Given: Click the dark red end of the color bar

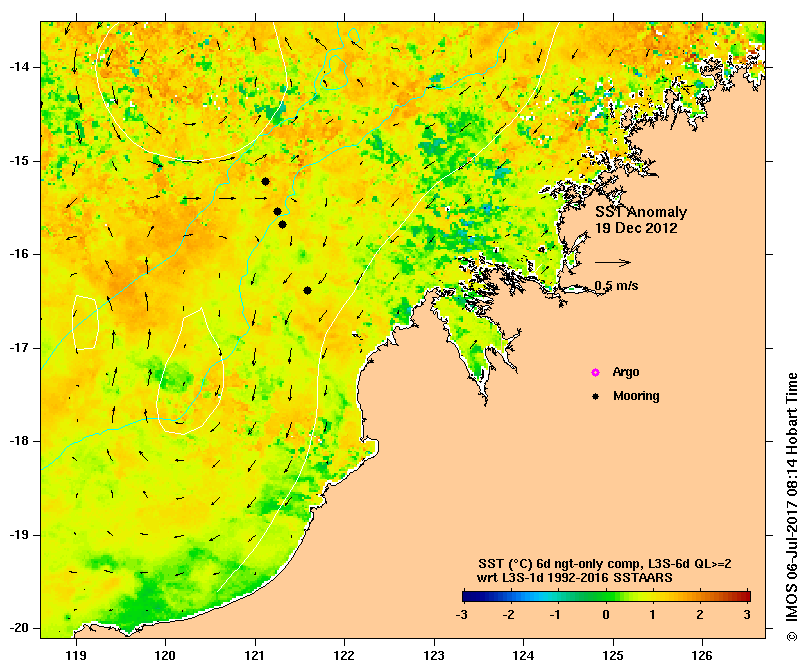Looking at the screenshot, I should click(x=746, y=597).
